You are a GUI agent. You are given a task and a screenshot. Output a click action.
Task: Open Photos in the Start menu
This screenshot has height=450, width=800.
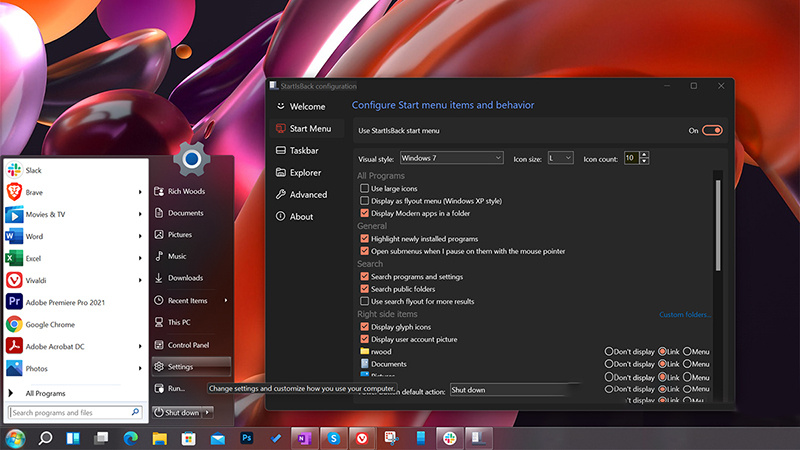coord(76,368)
